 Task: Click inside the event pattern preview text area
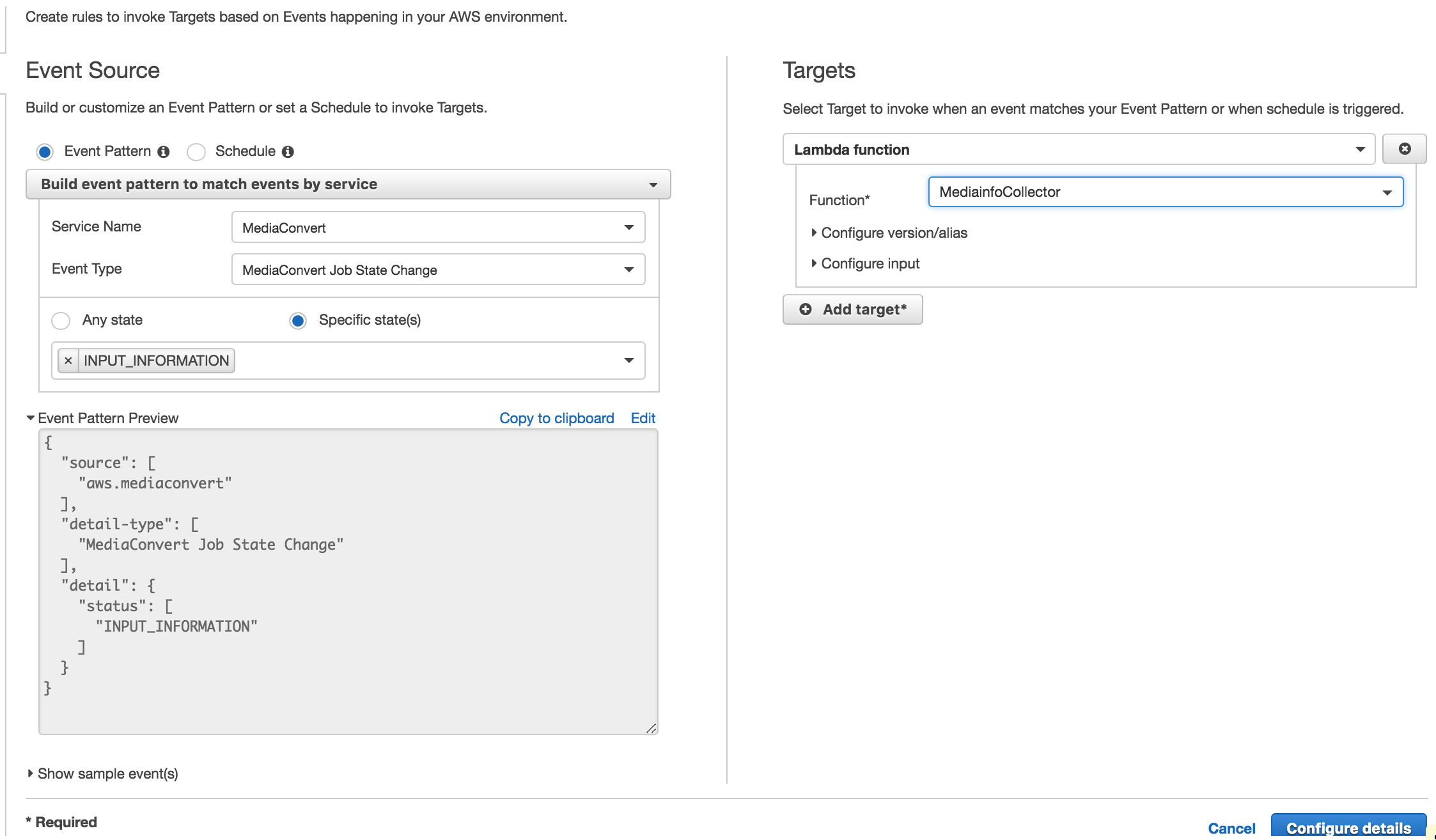[x=348, y=582]
